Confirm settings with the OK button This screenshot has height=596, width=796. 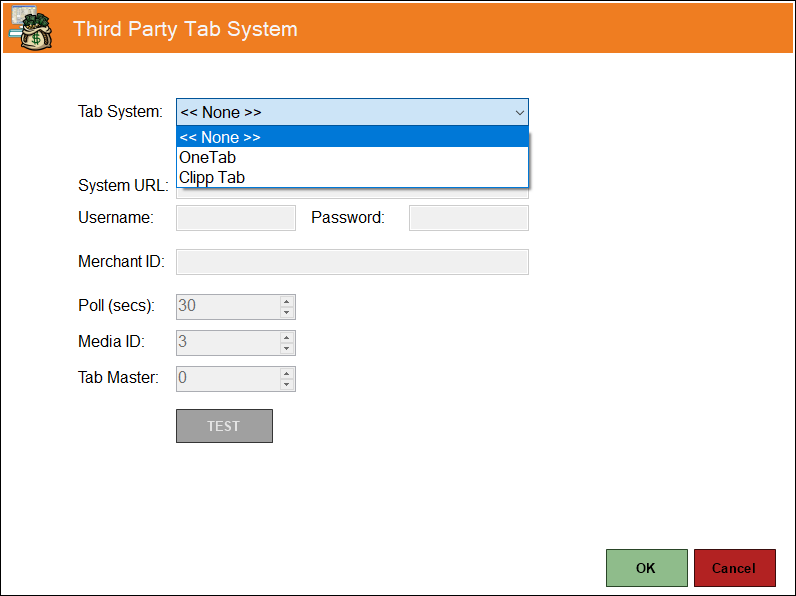click(647, 568)
